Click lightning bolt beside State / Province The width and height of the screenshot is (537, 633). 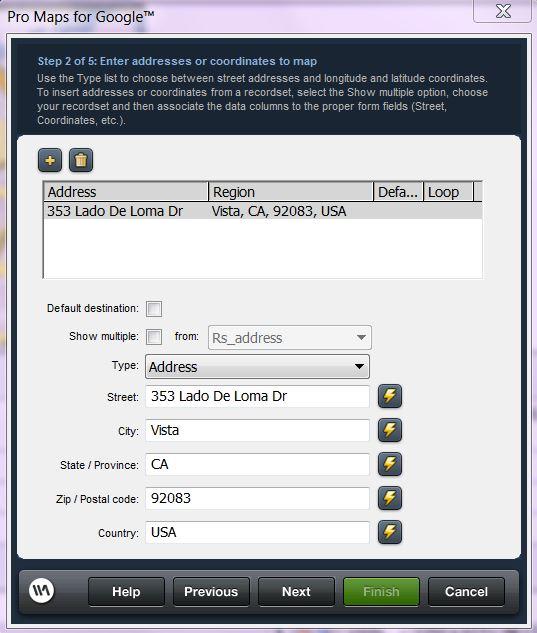390,464
